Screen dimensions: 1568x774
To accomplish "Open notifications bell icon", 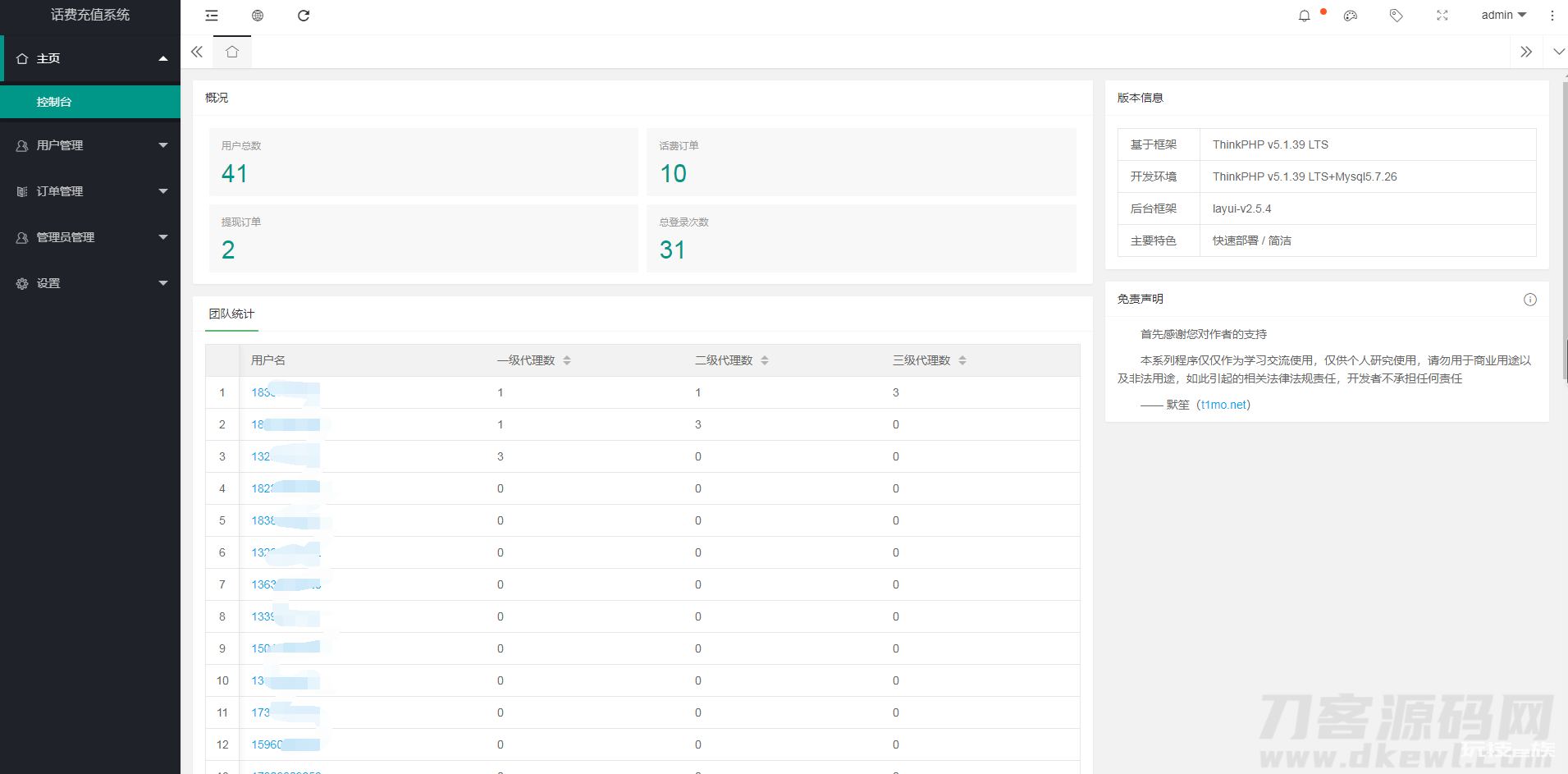I will 1305,16.
